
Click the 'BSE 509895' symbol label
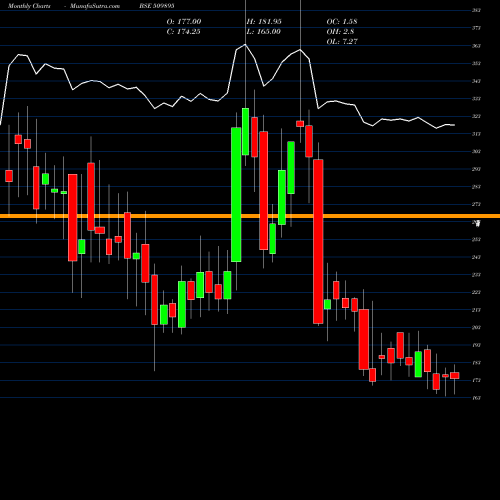[157, 6]
